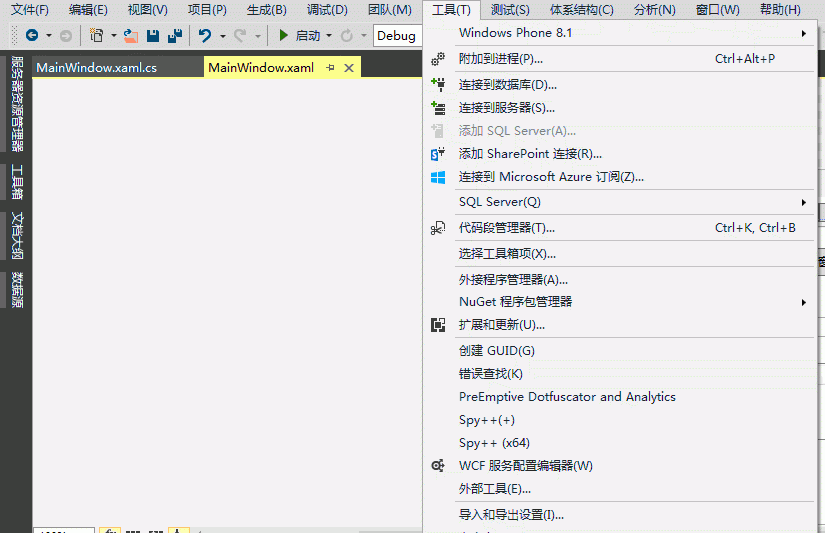Close the MainWindow.xaml tab
Screen dimensions: 825x533
click(348, 68)
